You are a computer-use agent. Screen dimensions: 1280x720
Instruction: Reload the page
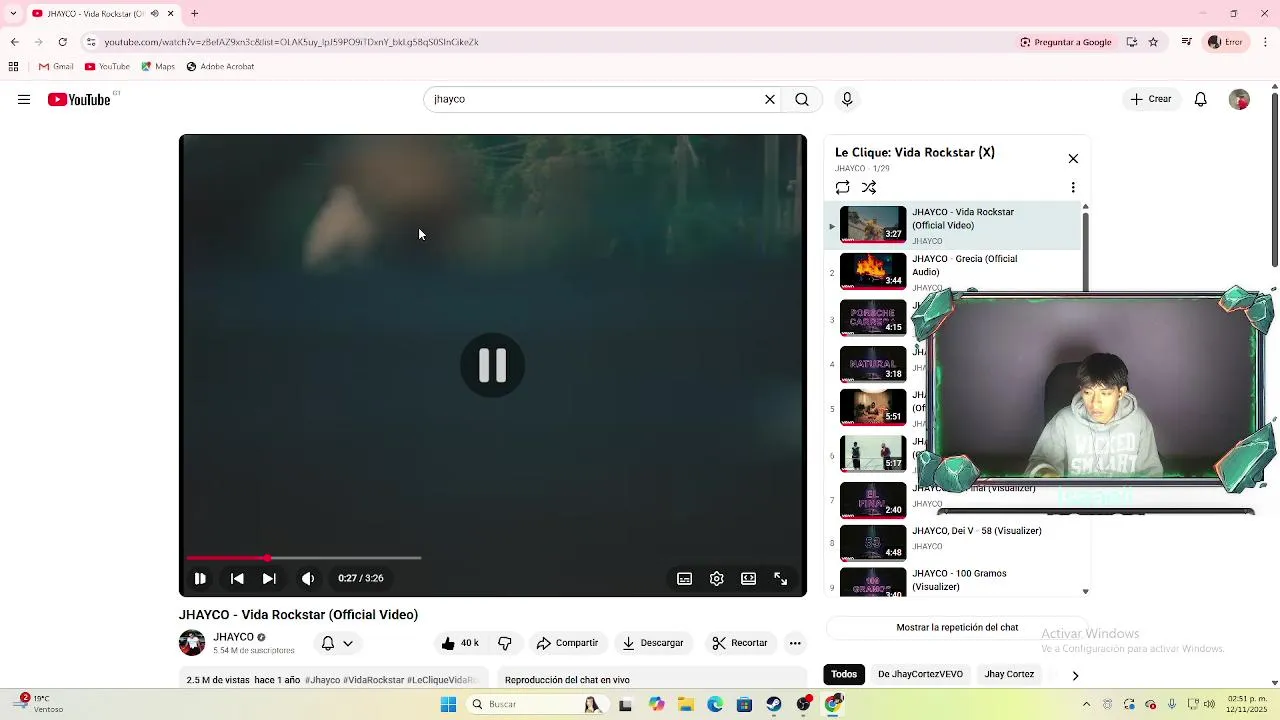click(62, 42)
